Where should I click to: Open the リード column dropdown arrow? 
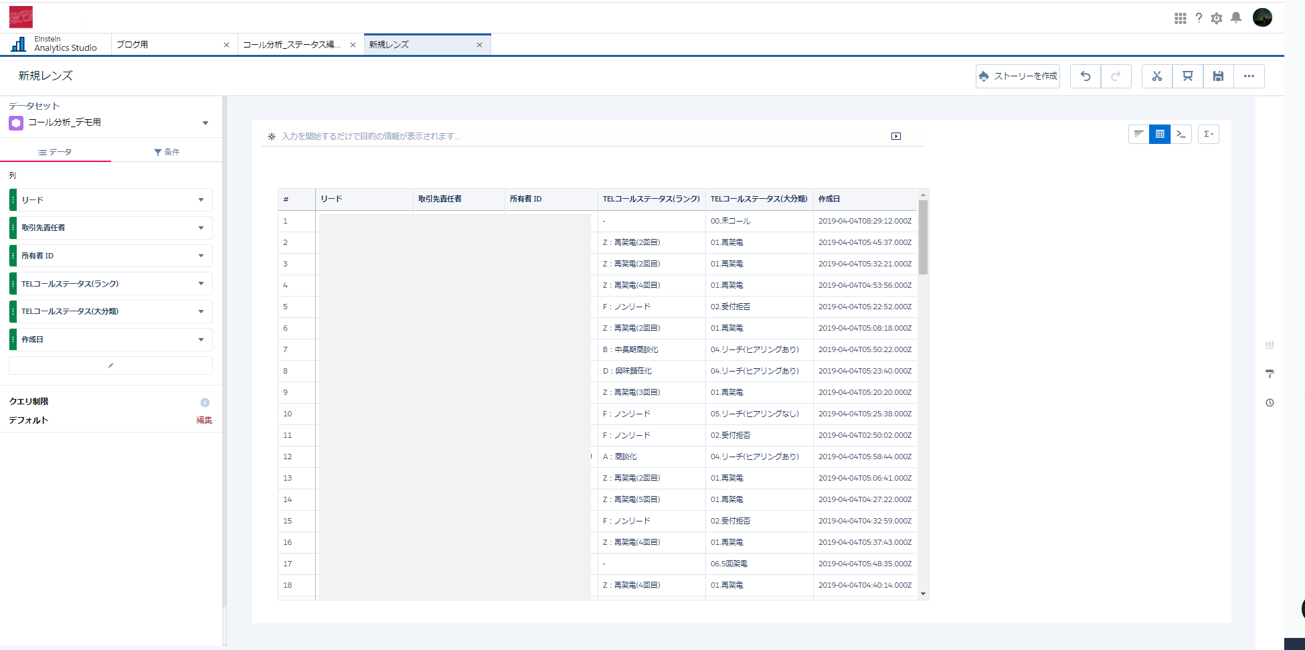201,200
